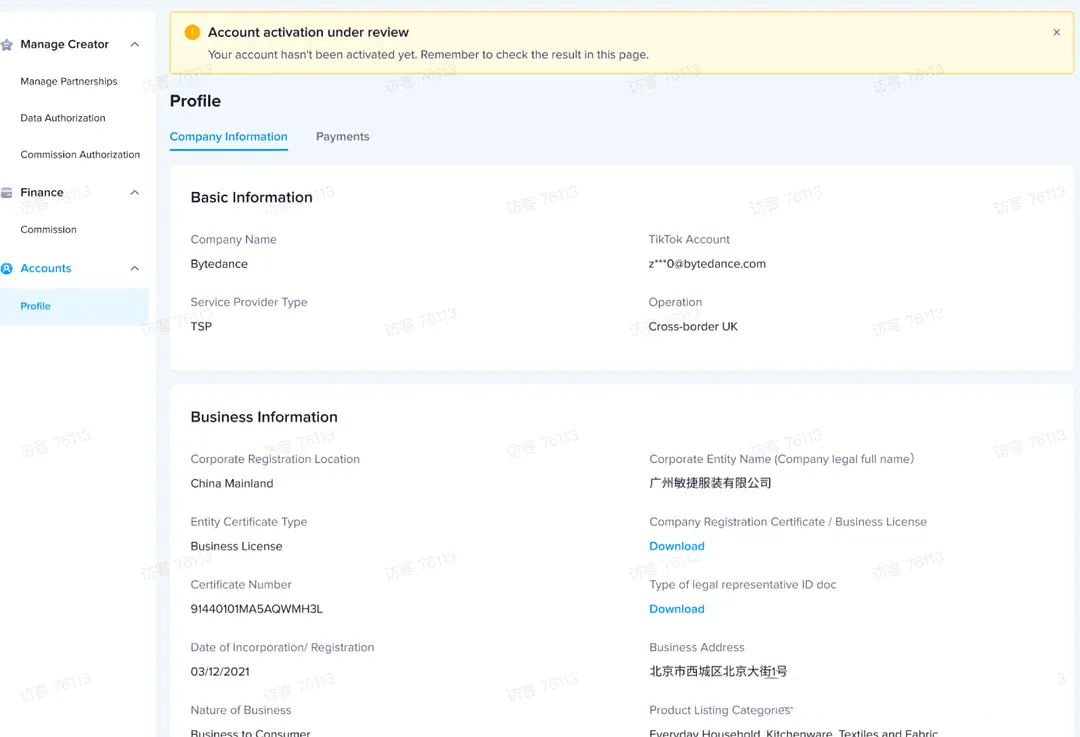
Task: Go to Data Authorization page
Action: [63, 118]
